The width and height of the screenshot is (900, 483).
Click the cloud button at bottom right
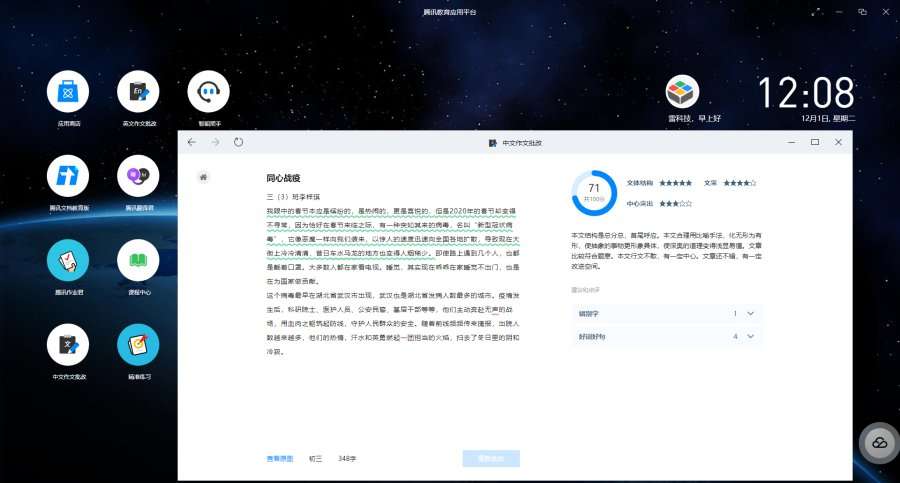879,443
